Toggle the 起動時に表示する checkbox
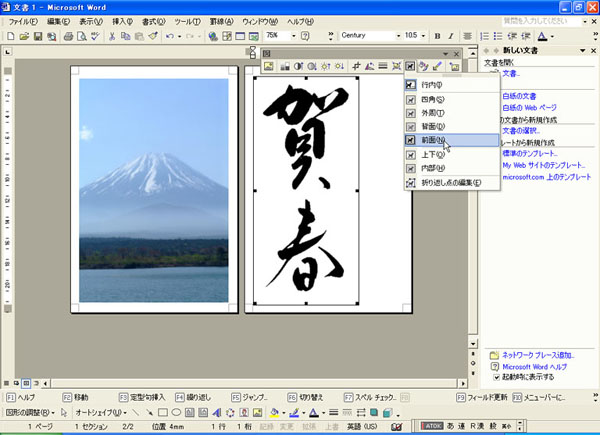Image resolution: width=600 pixels, height=435 pixels. pos(495,379)
